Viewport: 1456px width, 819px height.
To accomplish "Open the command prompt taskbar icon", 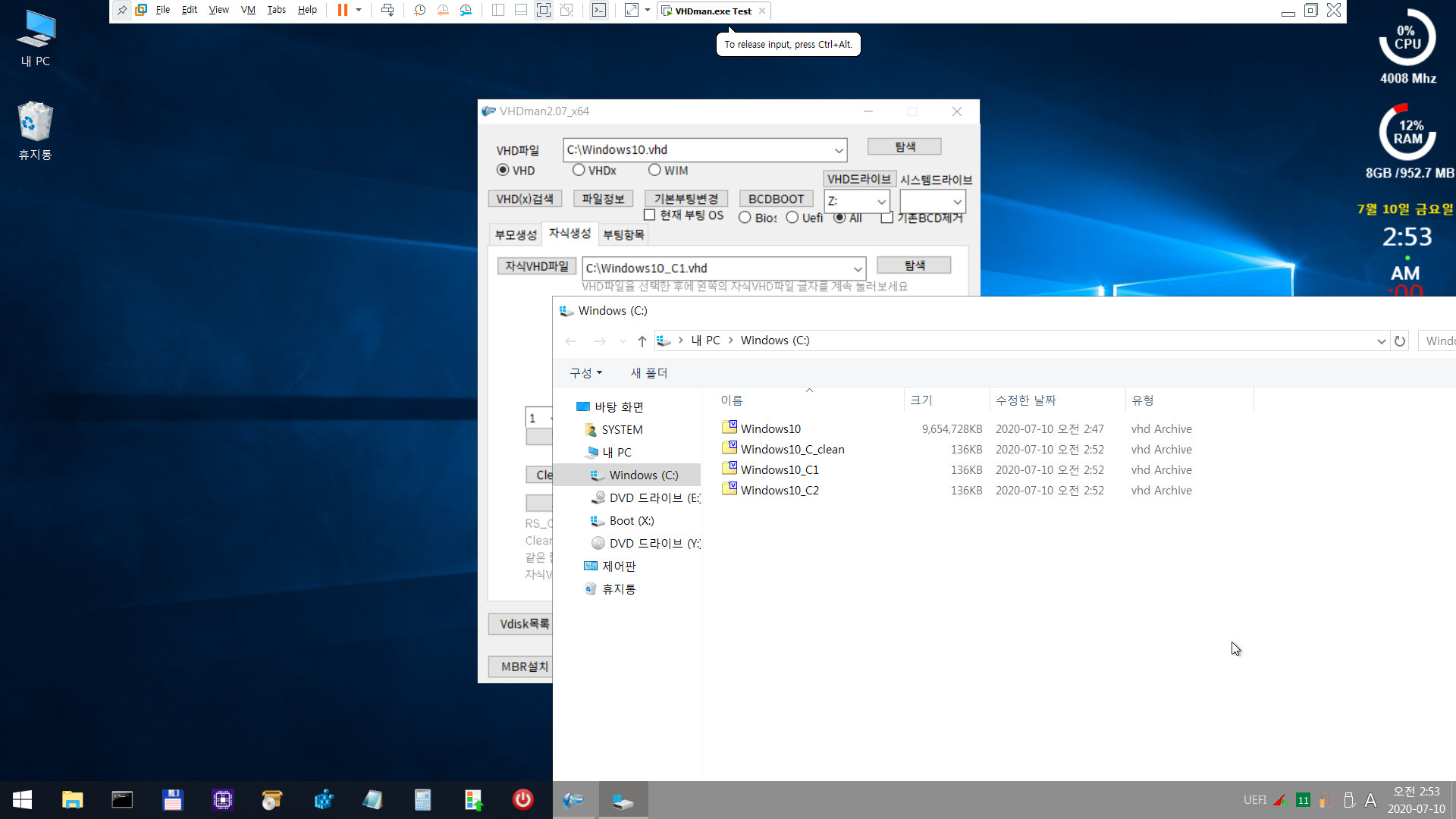I will [x=122, y=800].
